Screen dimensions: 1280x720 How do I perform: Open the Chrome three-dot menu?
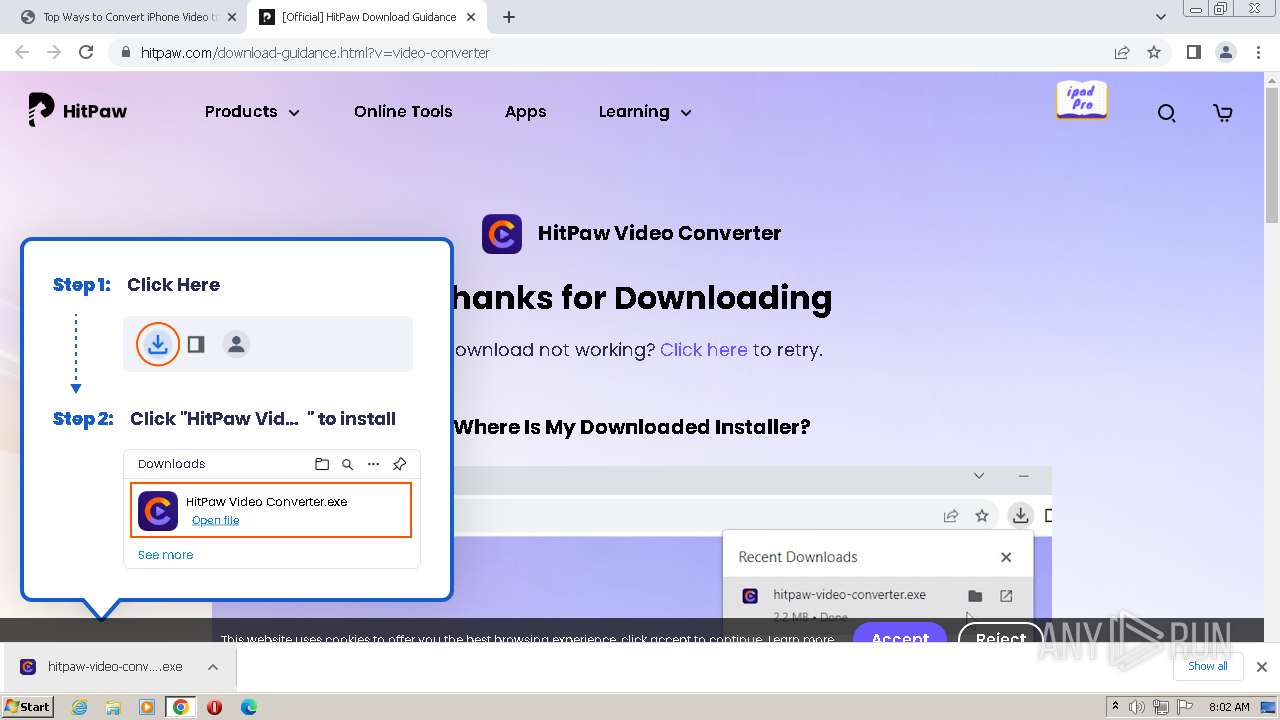pos(1257,52)
